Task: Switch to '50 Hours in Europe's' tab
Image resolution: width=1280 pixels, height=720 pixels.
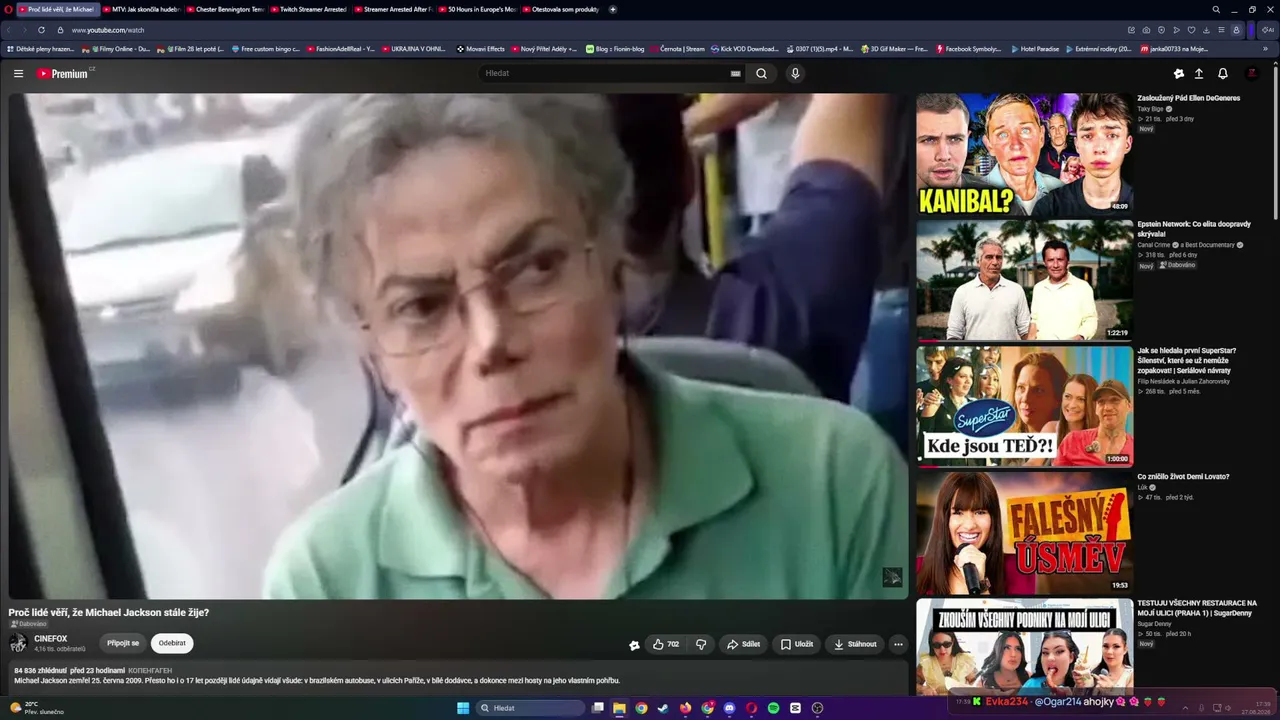Action: pyautogui.click(x=476, y=9)
